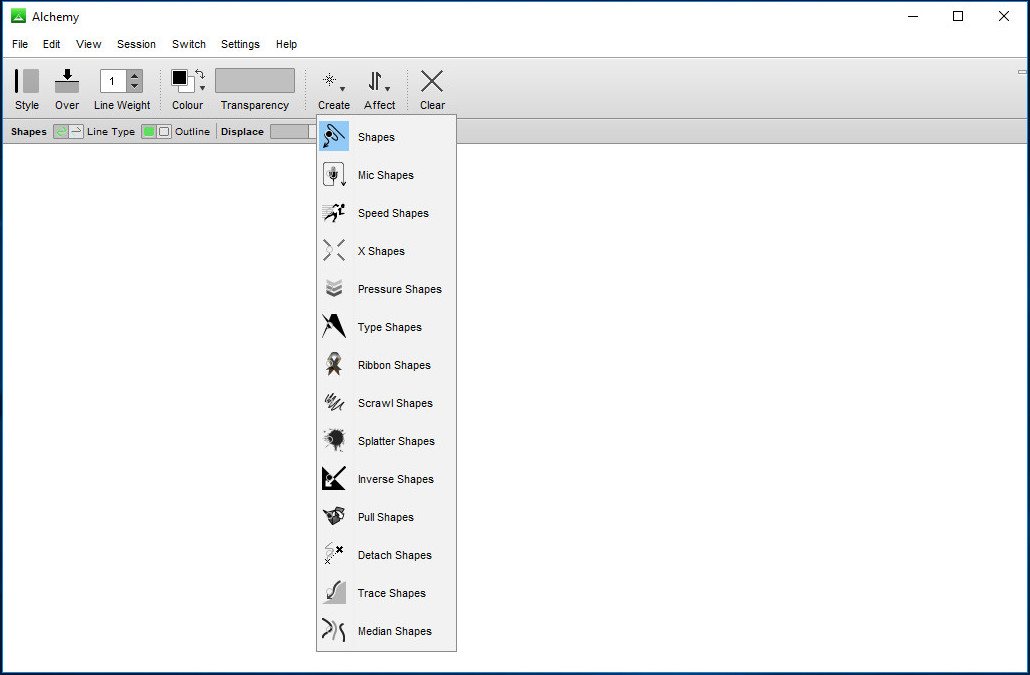
Task: Click the "Displace" label text
Action: 242,131
